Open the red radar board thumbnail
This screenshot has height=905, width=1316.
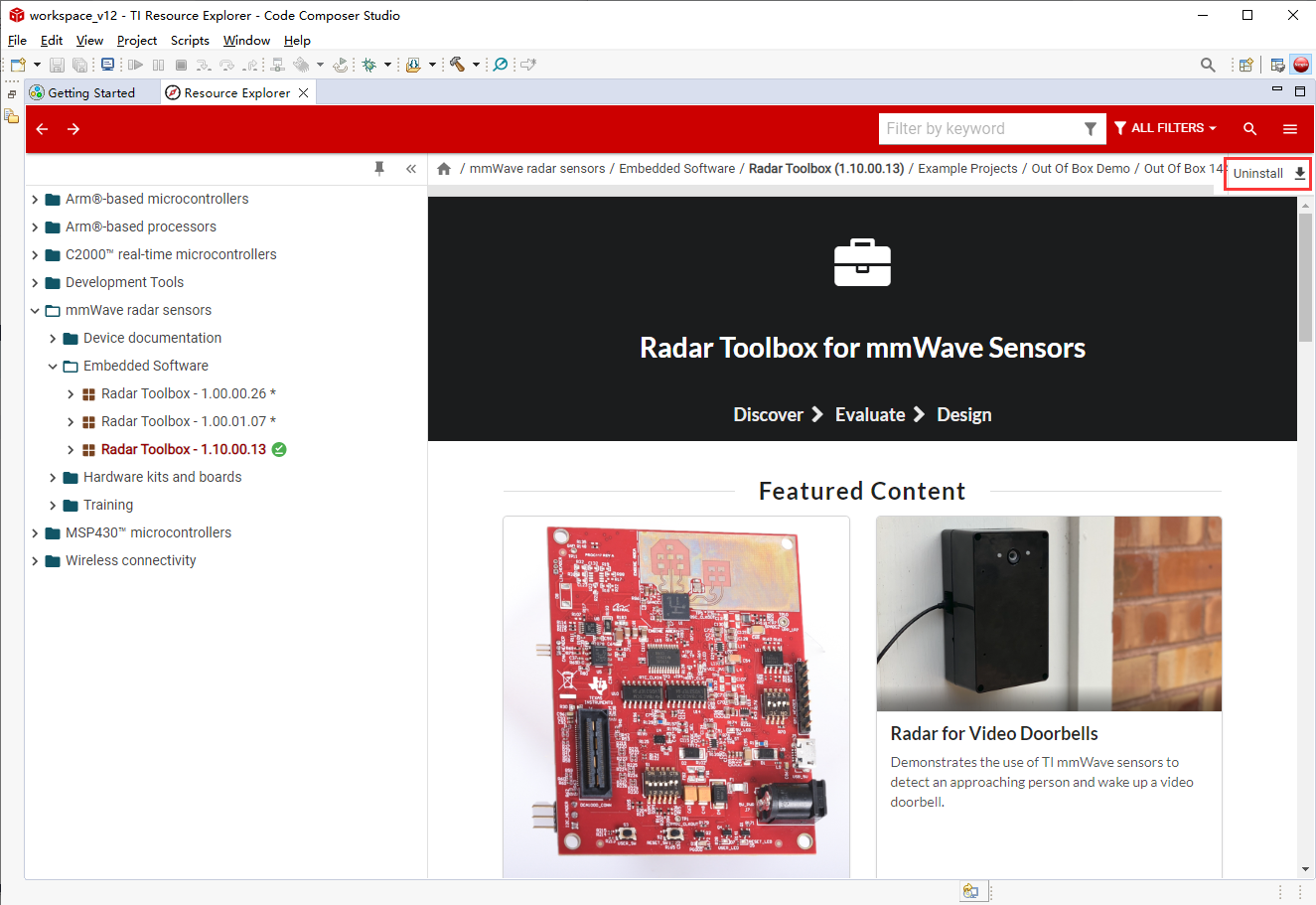676,697
